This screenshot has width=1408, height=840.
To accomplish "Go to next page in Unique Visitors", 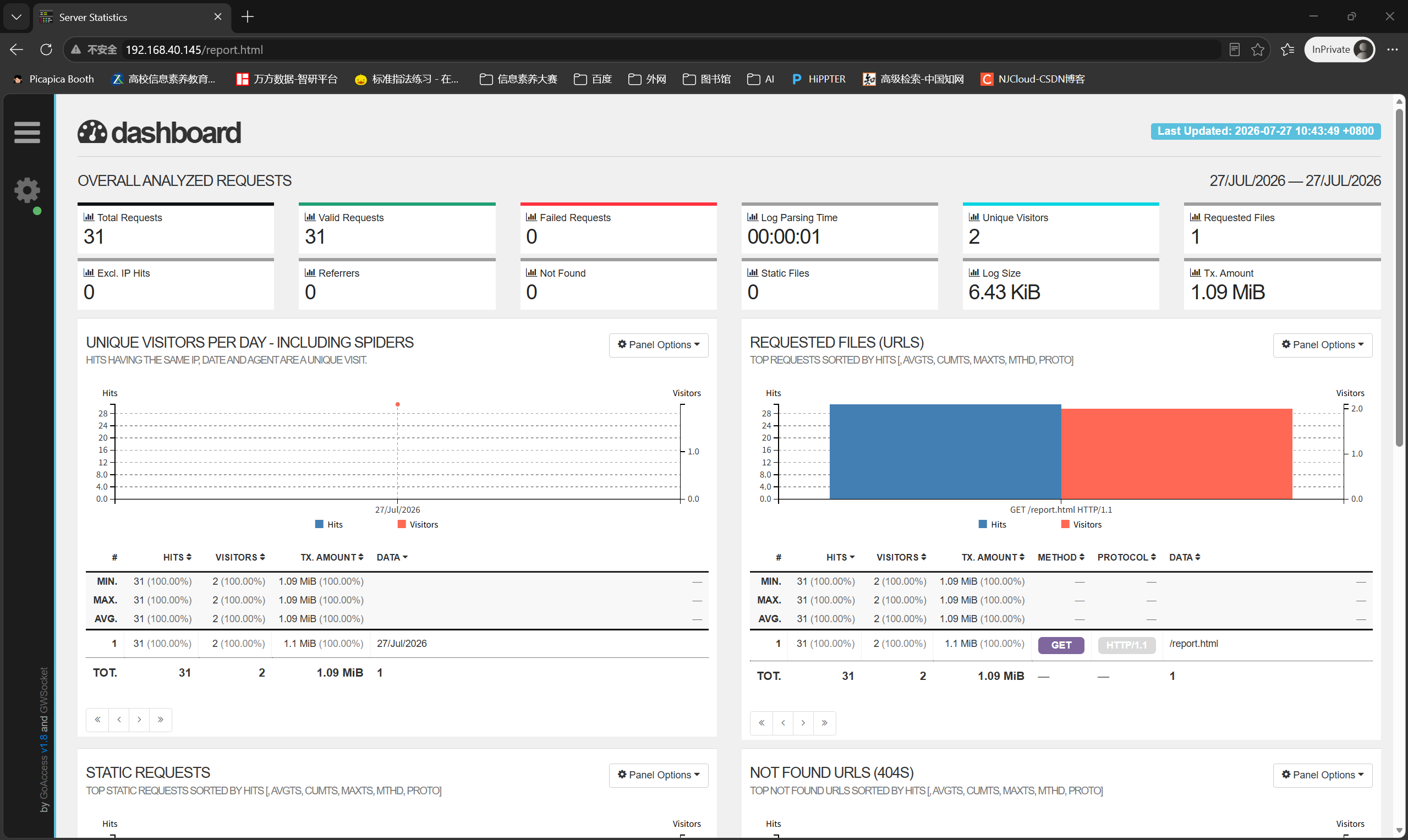I will click(139, 720).
